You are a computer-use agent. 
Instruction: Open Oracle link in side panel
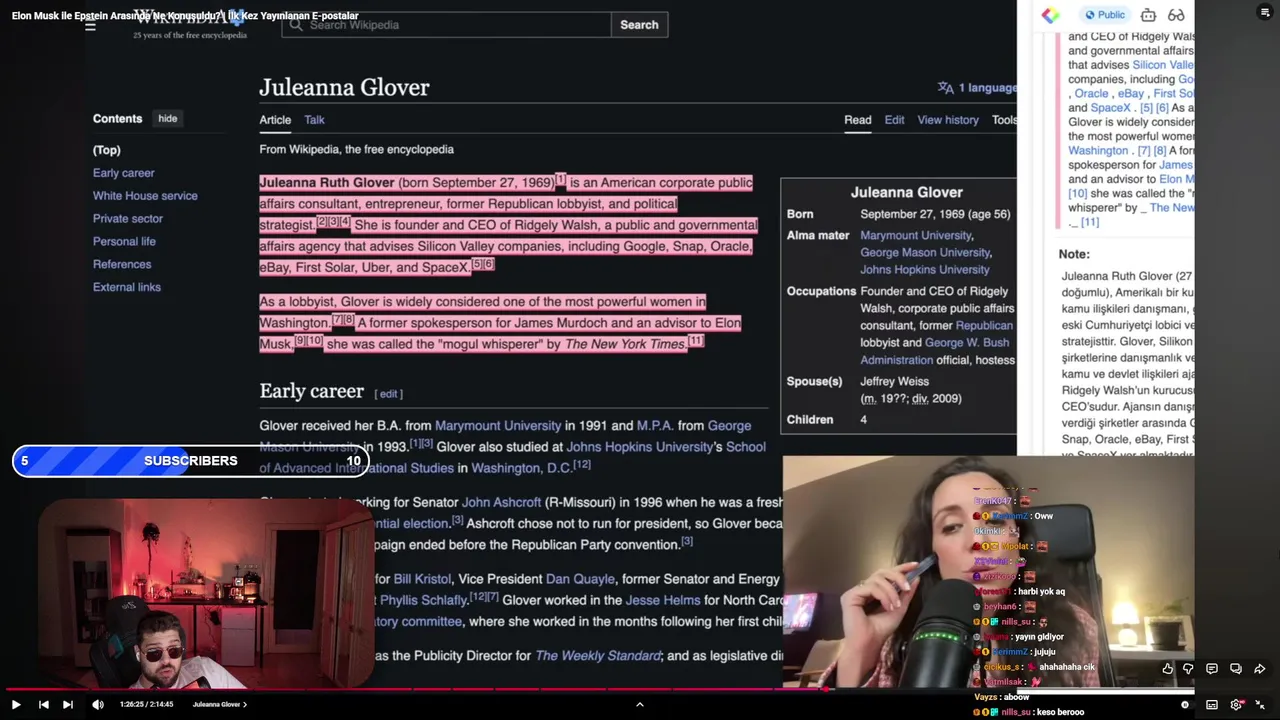(1091, 94)
